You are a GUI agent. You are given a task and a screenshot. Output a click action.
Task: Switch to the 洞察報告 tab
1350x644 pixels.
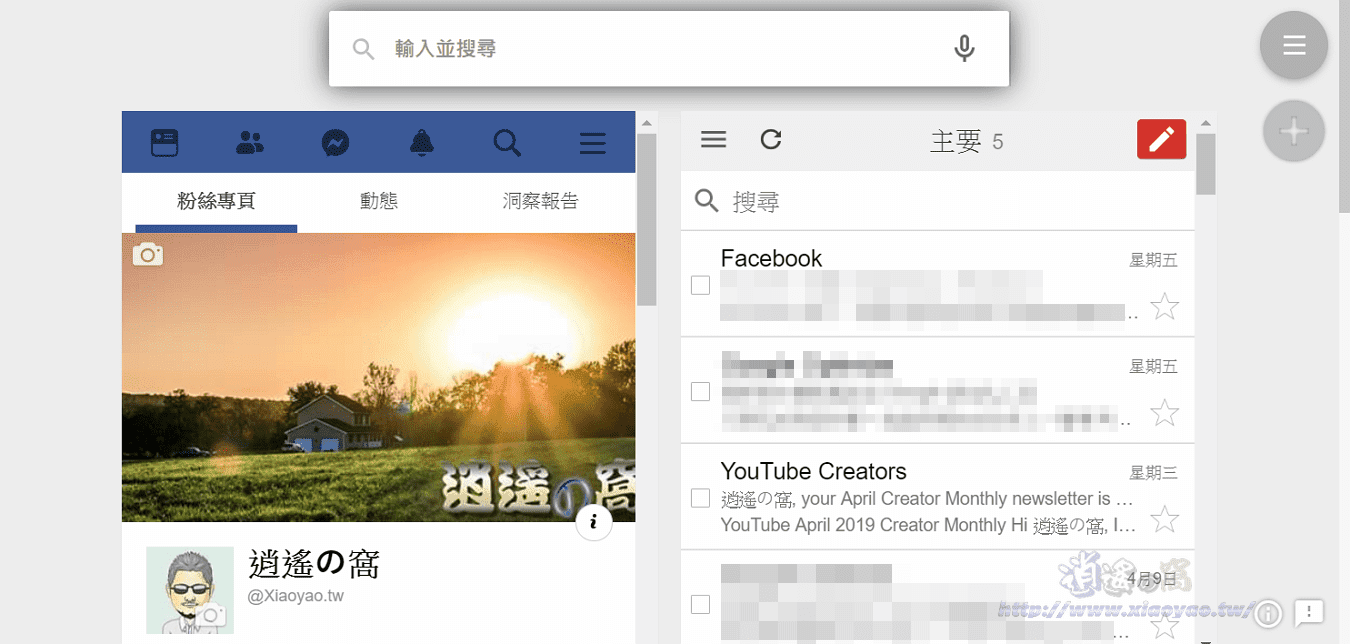[540, 201]
